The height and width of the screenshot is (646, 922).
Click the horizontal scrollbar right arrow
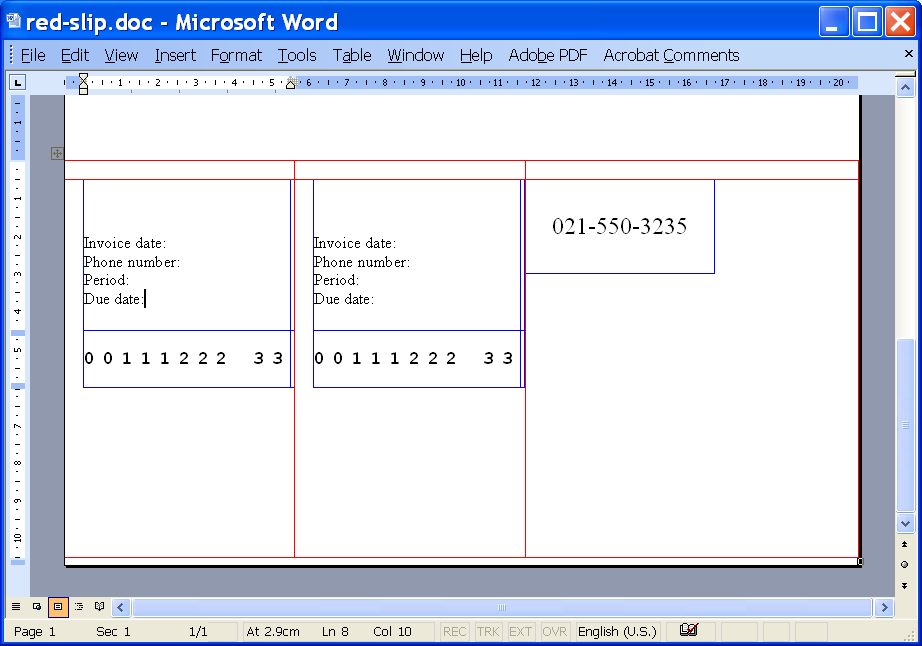[x=884, y=607]
